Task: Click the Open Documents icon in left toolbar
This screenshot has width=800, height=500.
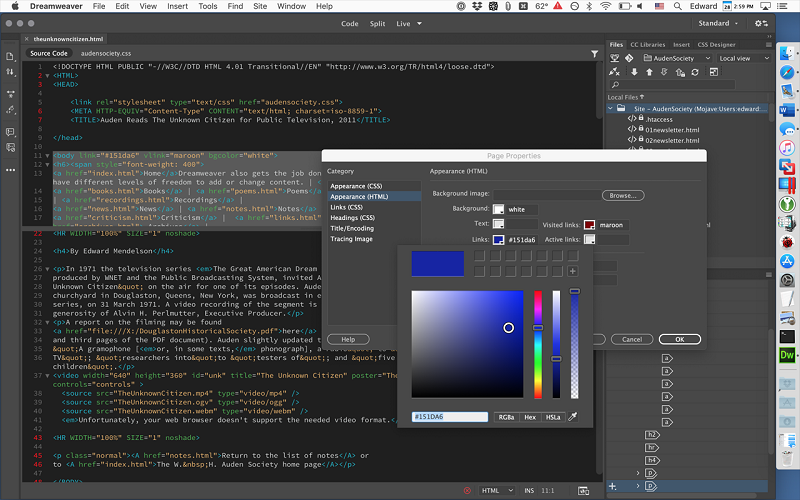Action: [x=11, y=57]
